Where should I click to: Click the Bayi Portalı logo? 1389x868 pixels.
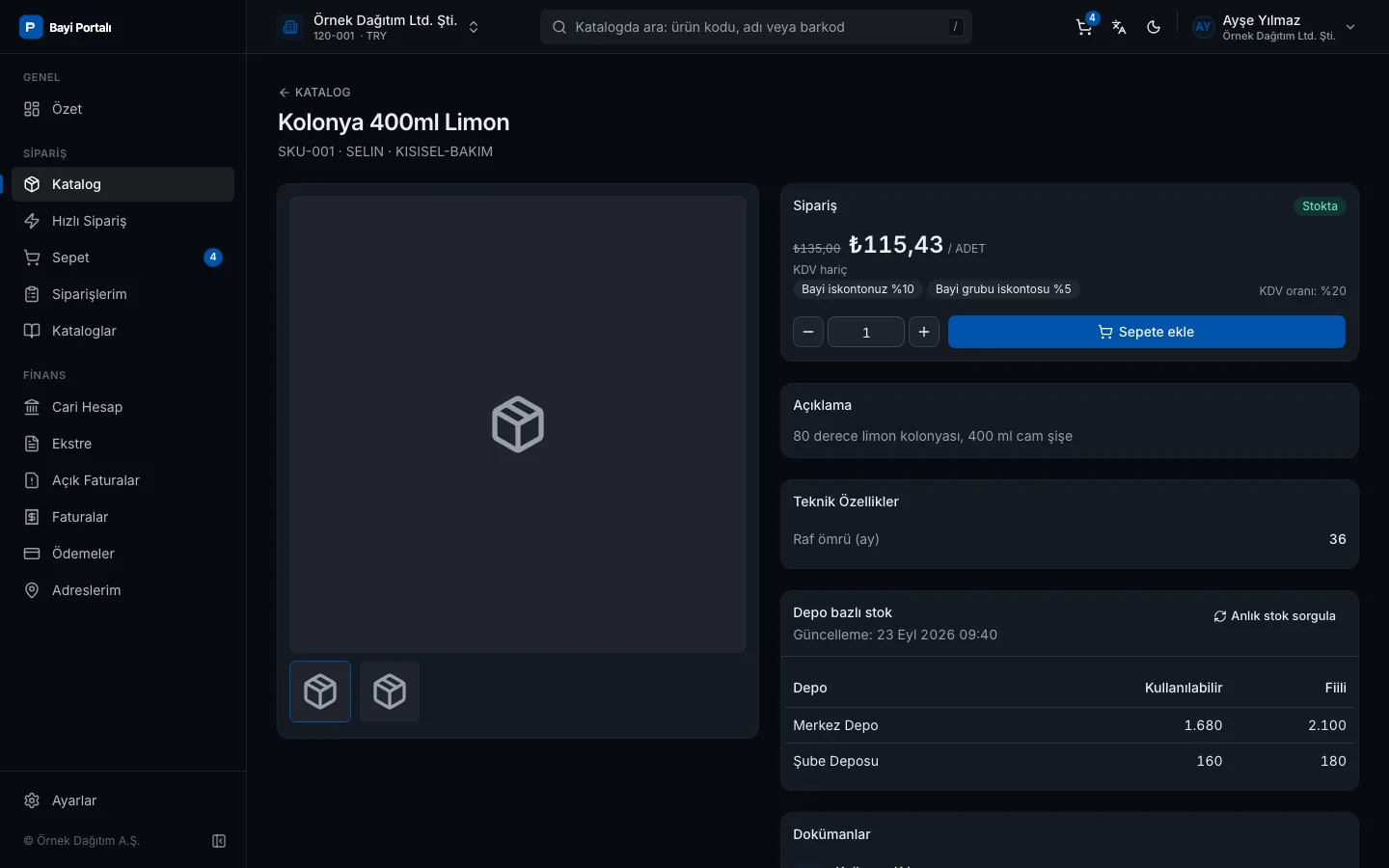click(66, 27)
